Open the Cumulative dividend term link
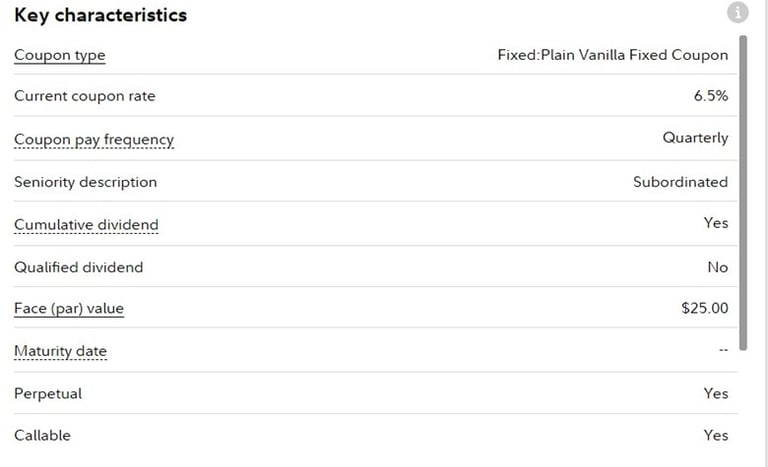 click(x=86, y=224)
